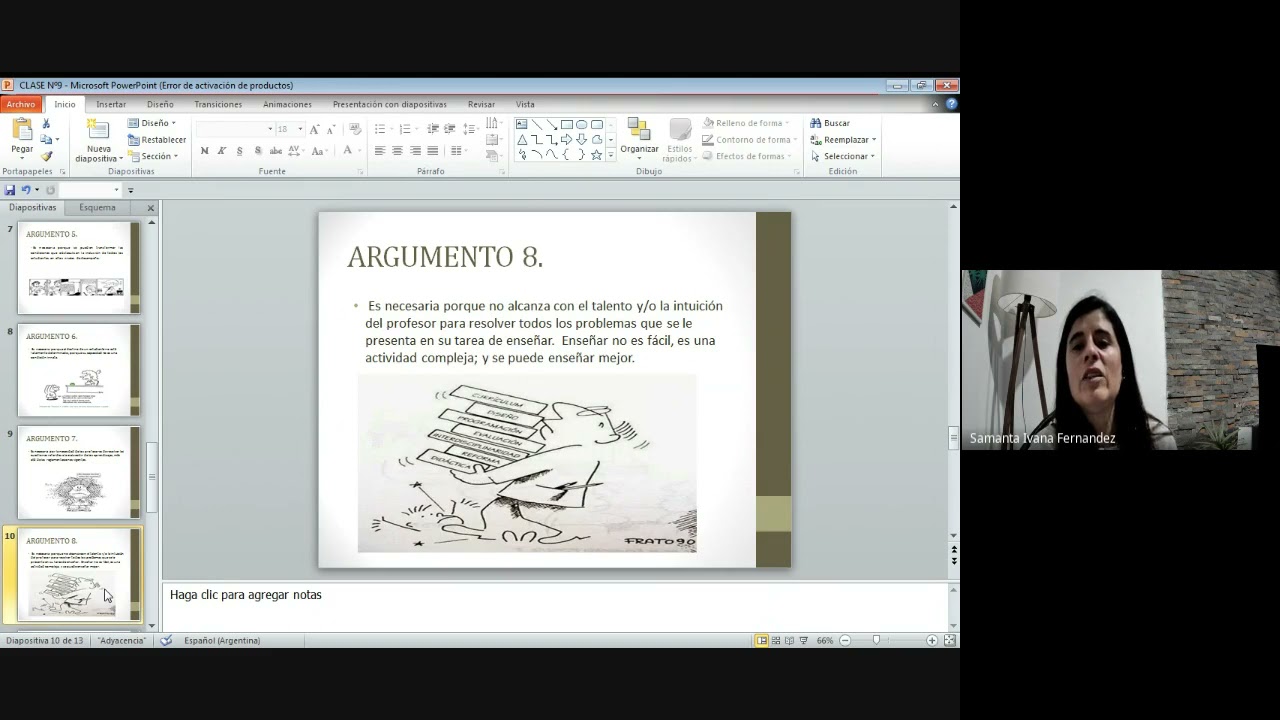Switch to reading view icon

coord(790,640)
